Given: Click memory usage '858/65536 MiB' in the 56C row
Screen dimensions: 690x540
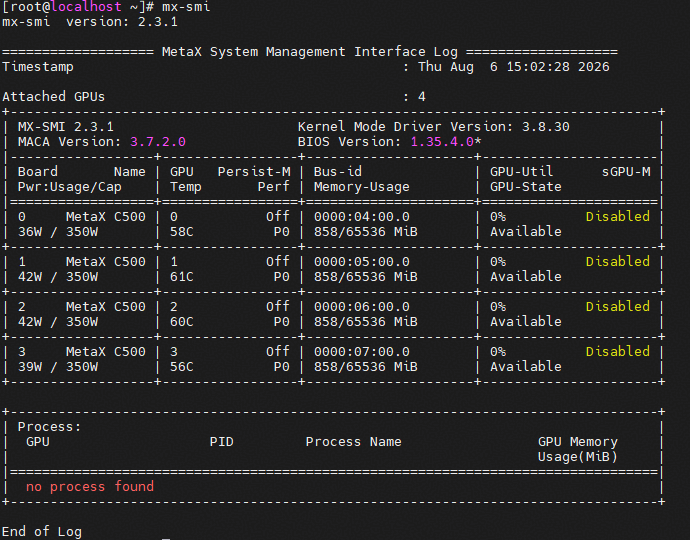Looking at the screenshot, I should point(366,367).
